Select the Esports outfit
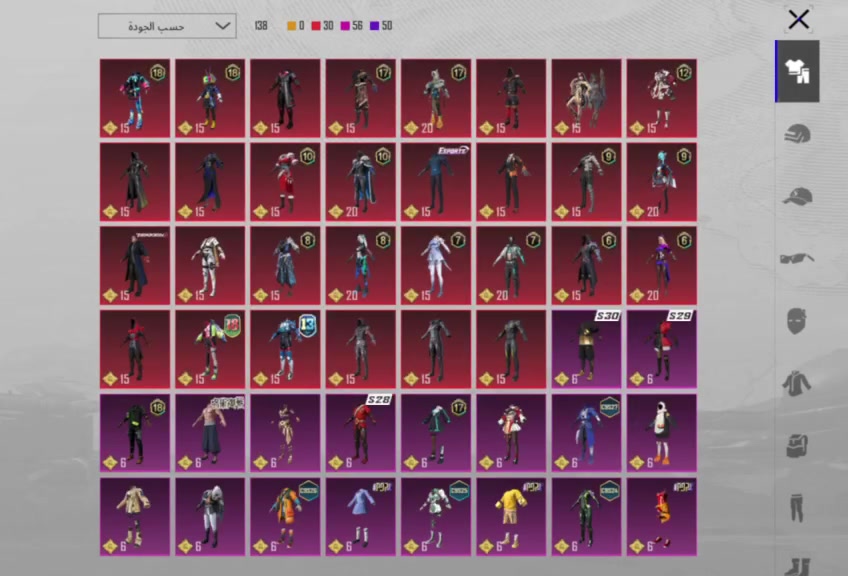 (x=436, y=182)
